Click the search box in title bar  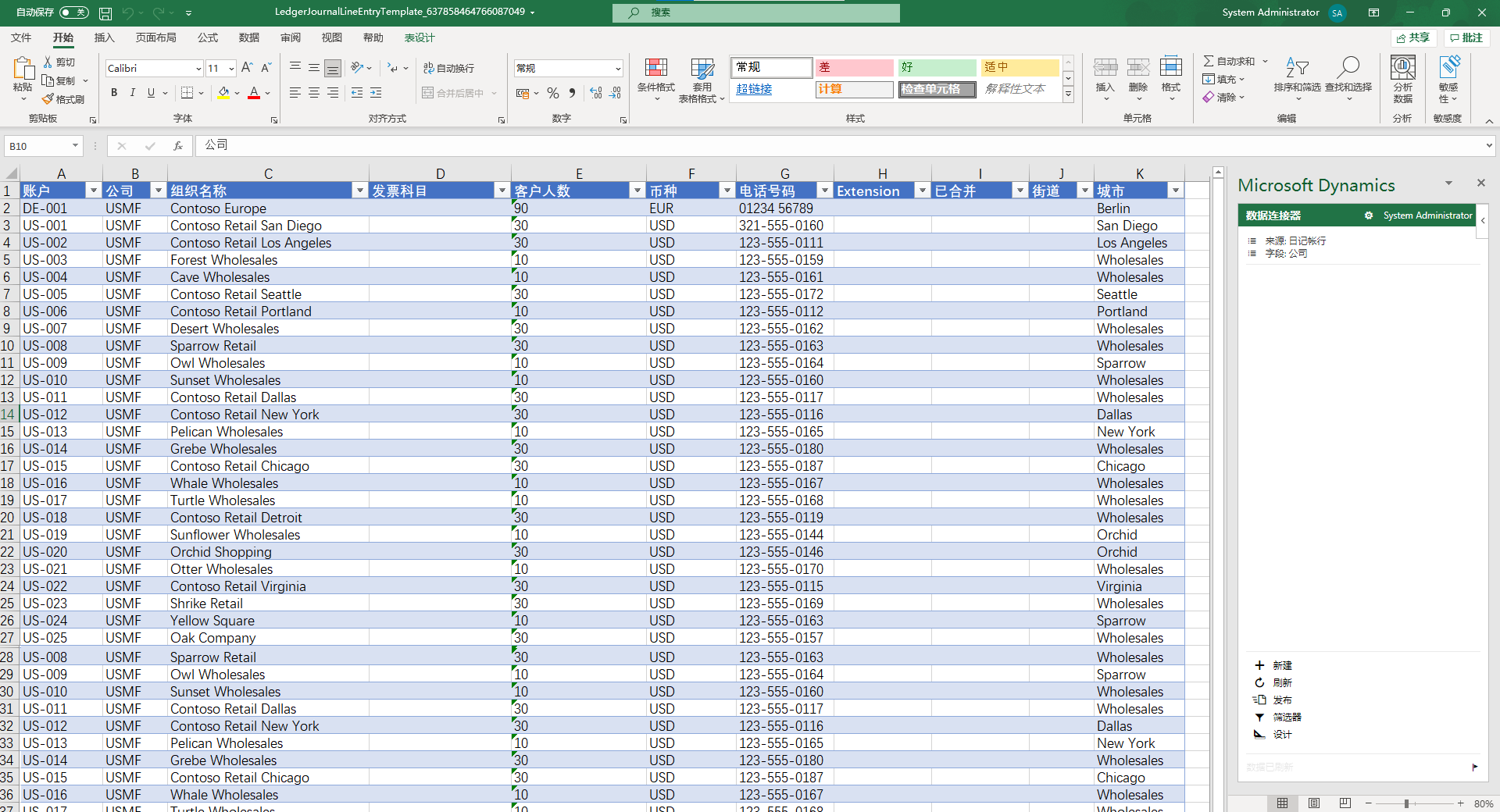756,12
